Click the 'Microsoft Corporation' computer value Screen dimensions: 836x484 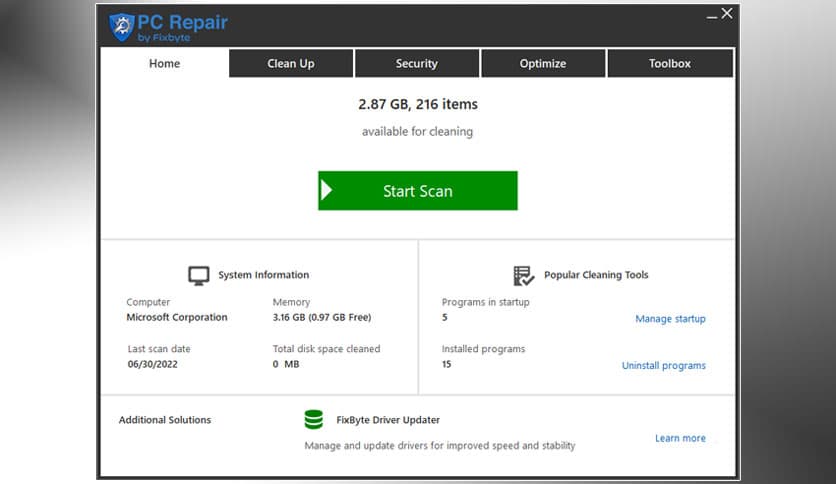(177, 317)
